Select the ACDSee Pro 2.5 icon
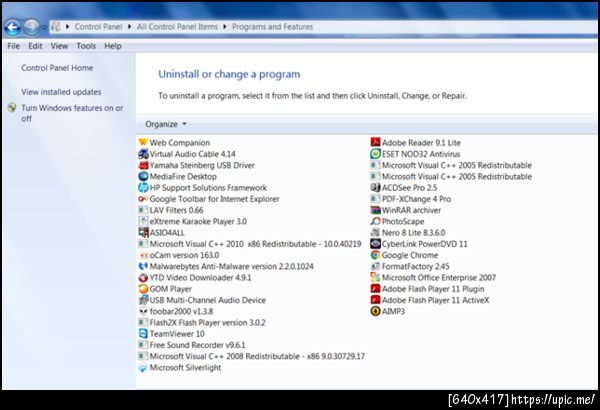 tap(375, 188)
